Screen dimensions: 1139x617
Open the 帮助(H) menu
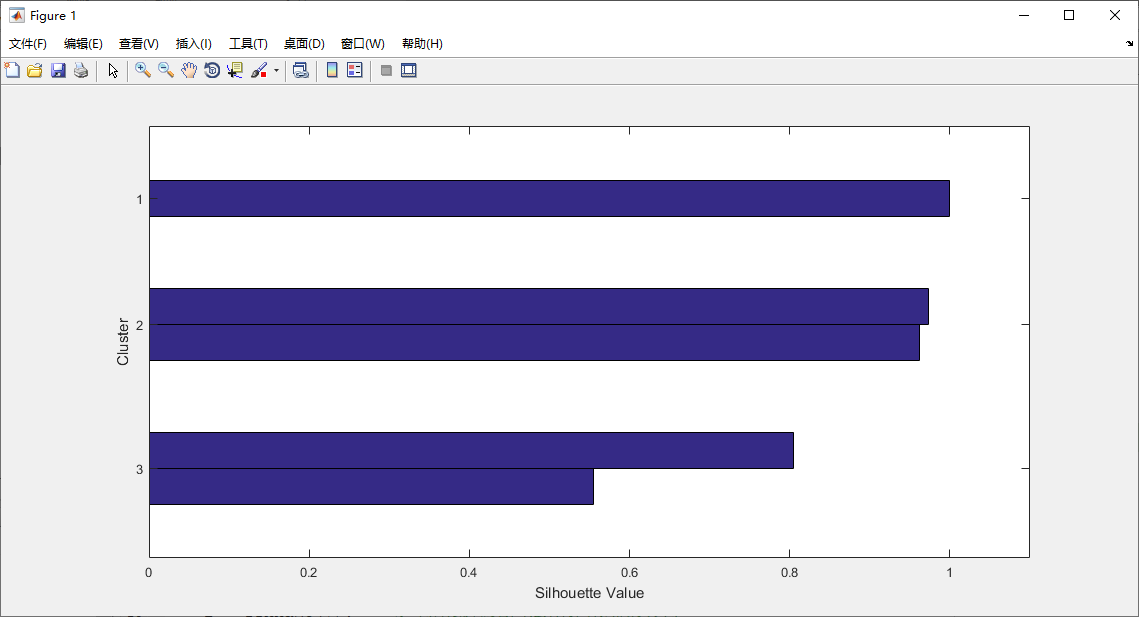[x=422, y=44]
